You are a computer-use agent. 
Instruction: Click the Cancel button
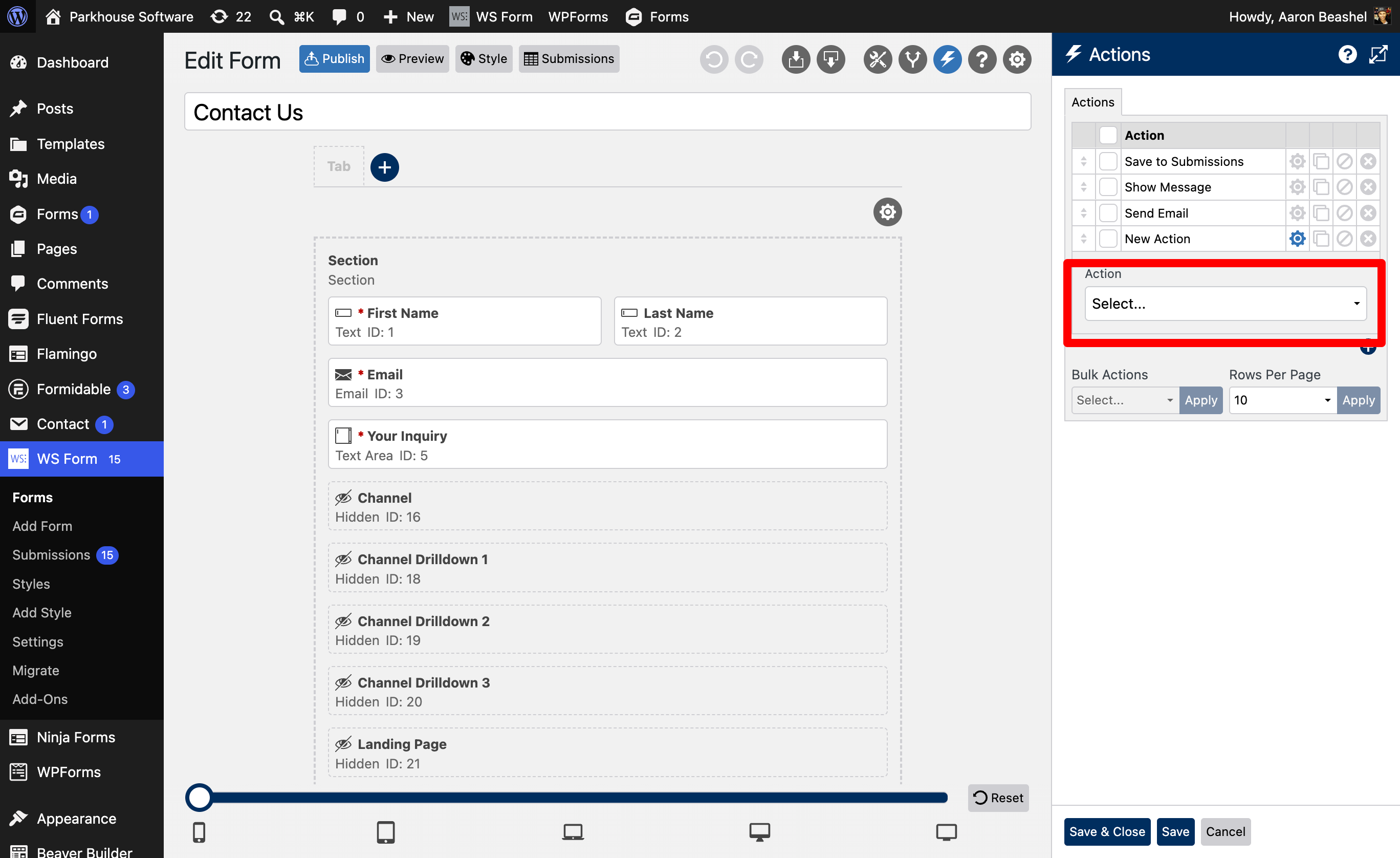point(1226,832)
